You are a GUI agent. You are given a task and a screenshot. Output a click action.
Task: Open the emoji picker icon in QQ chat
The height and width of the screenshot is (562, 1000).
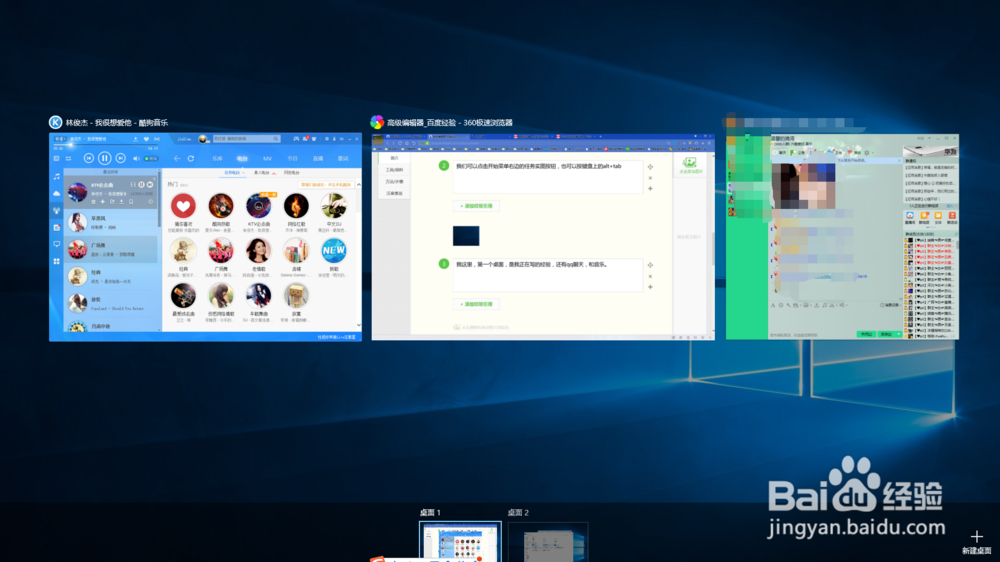click(781, 306)
